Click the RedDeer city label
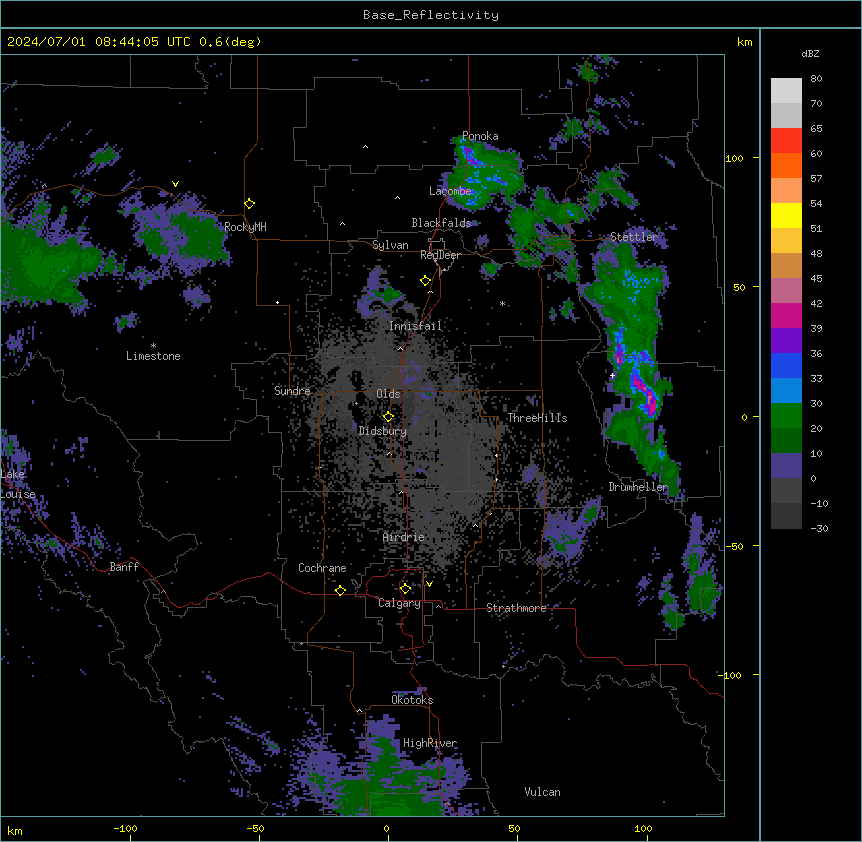This screenshot has height=842, width=862. pyautogui.click(x=440, y=255)
